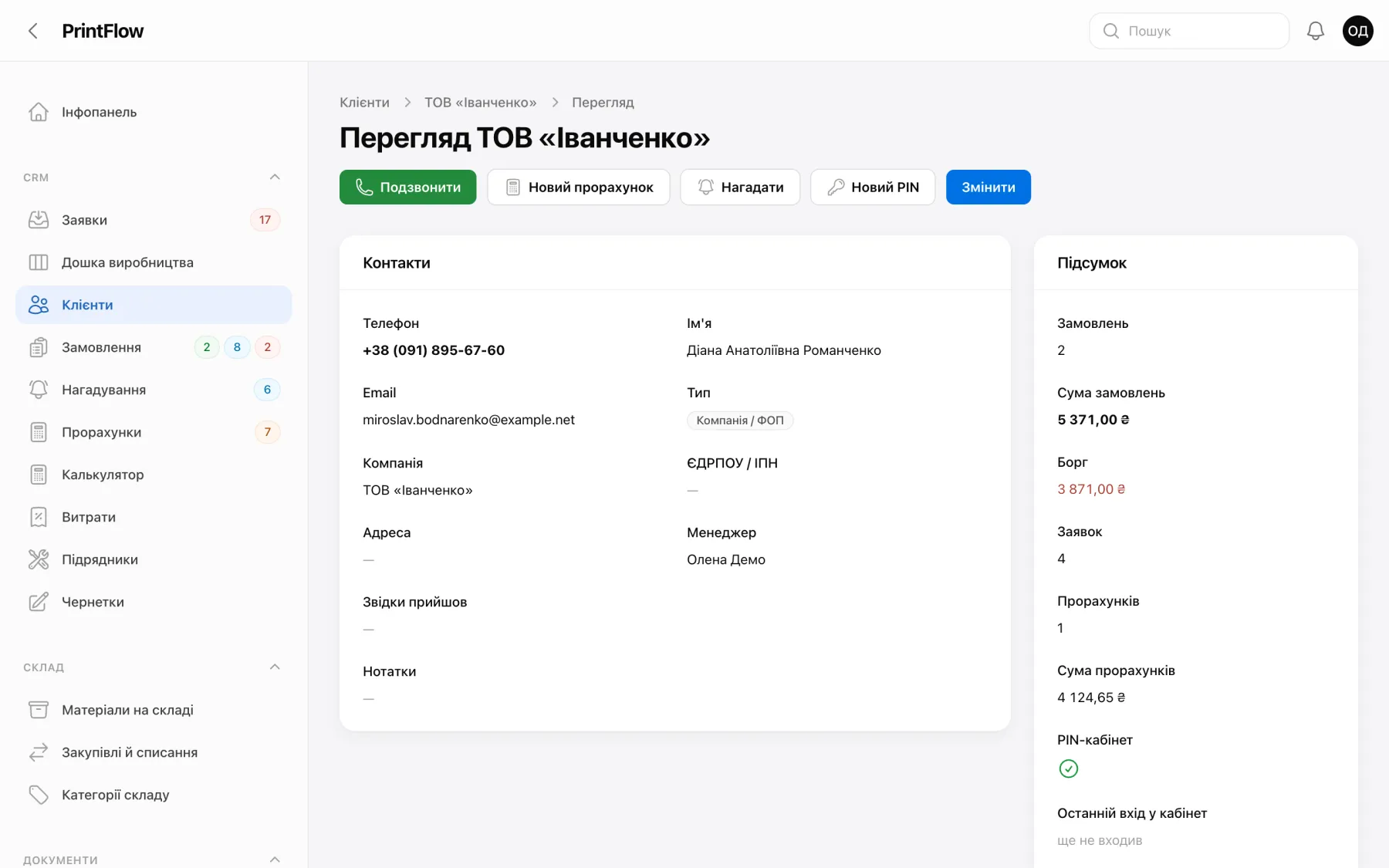The height and width of the screenshot is (868, 1389).
Task: Create Новий прорахунок
Action: 578,187
